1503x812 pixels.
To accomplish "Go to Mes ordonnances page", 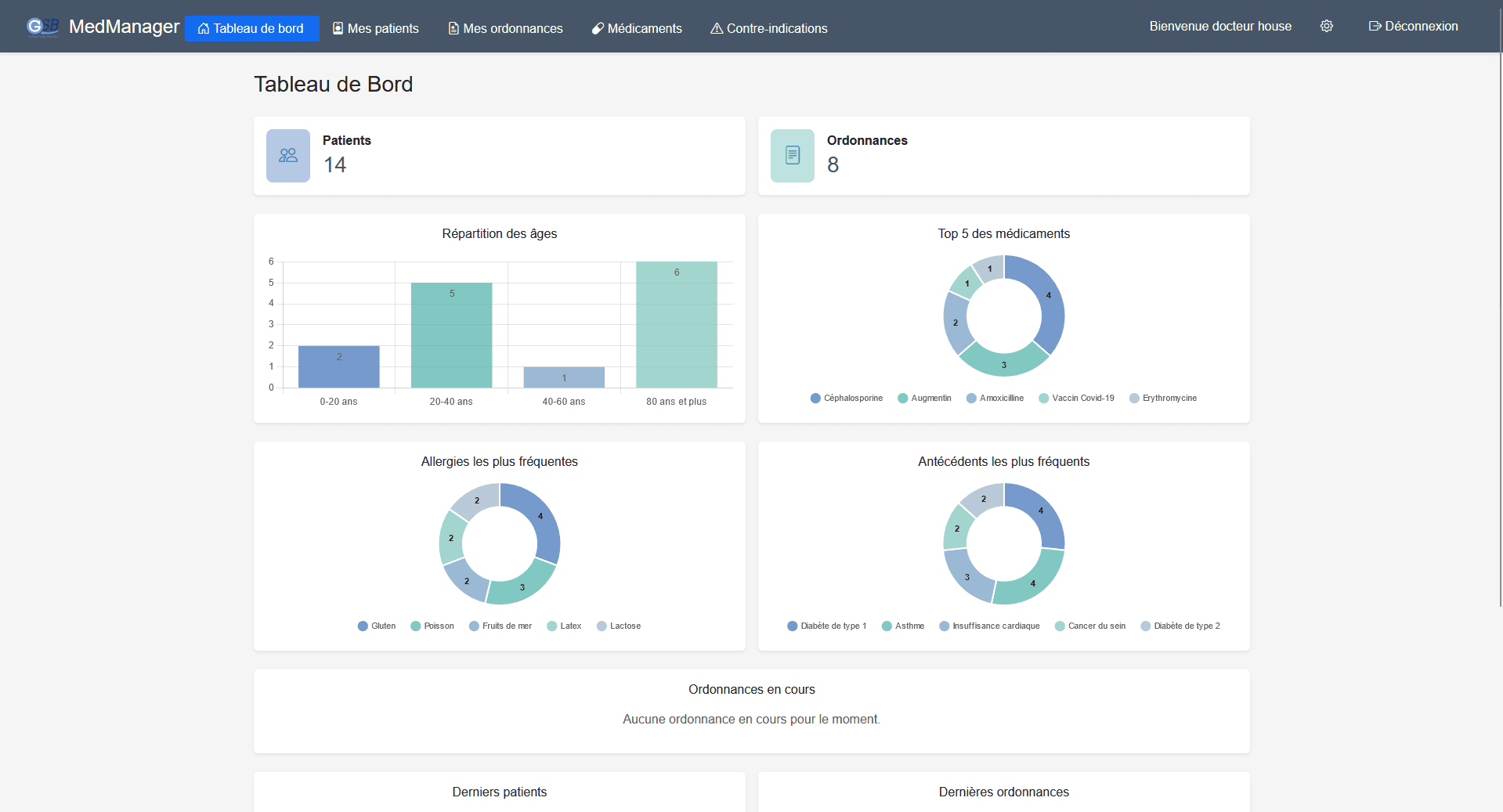I will 505,29.
